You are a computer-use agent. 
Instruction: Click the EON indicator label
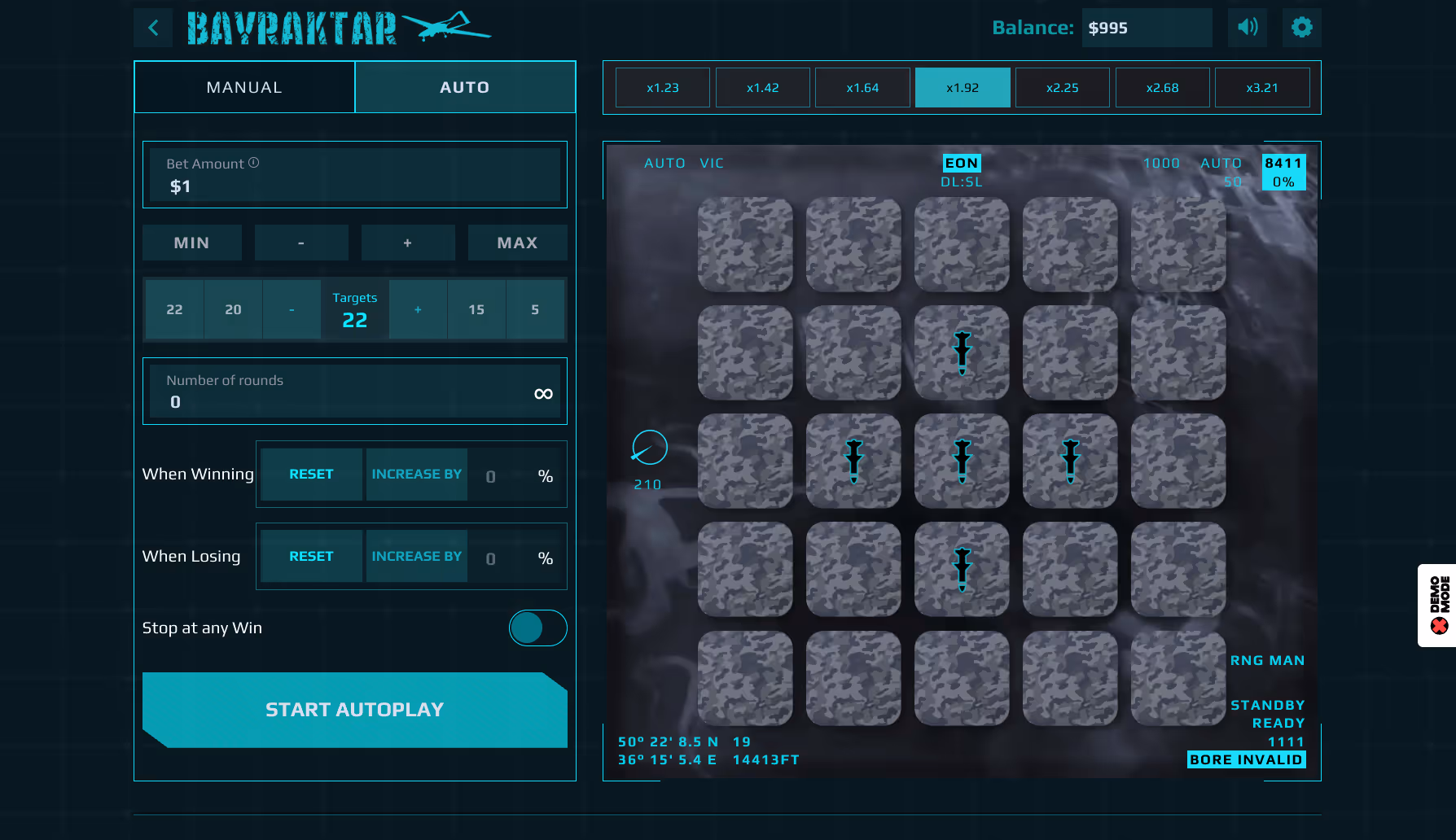point(962,163)
